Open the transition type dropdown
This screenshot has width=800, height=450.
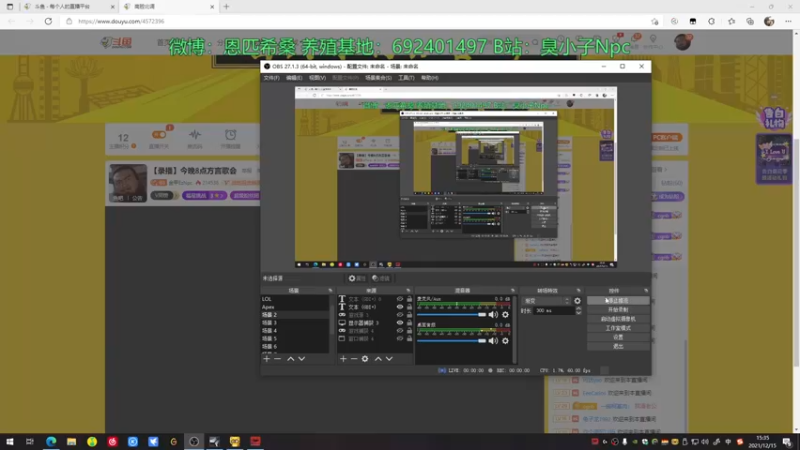pyautogui.click(x=546, y=301)
